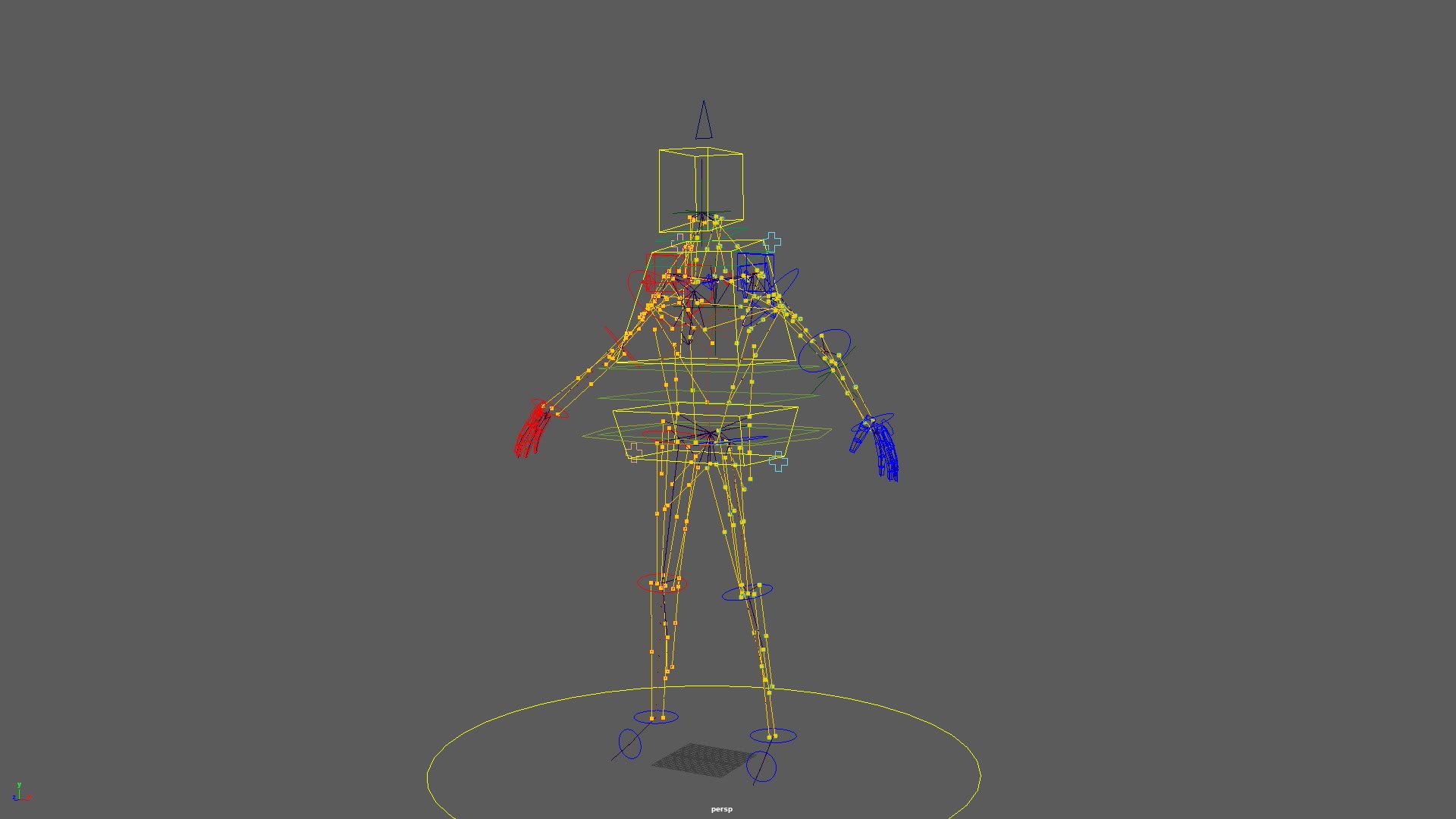This screenshot has height=819, width=1456.
Task: Click the navy cone control above head
Action: coord(704,120)
